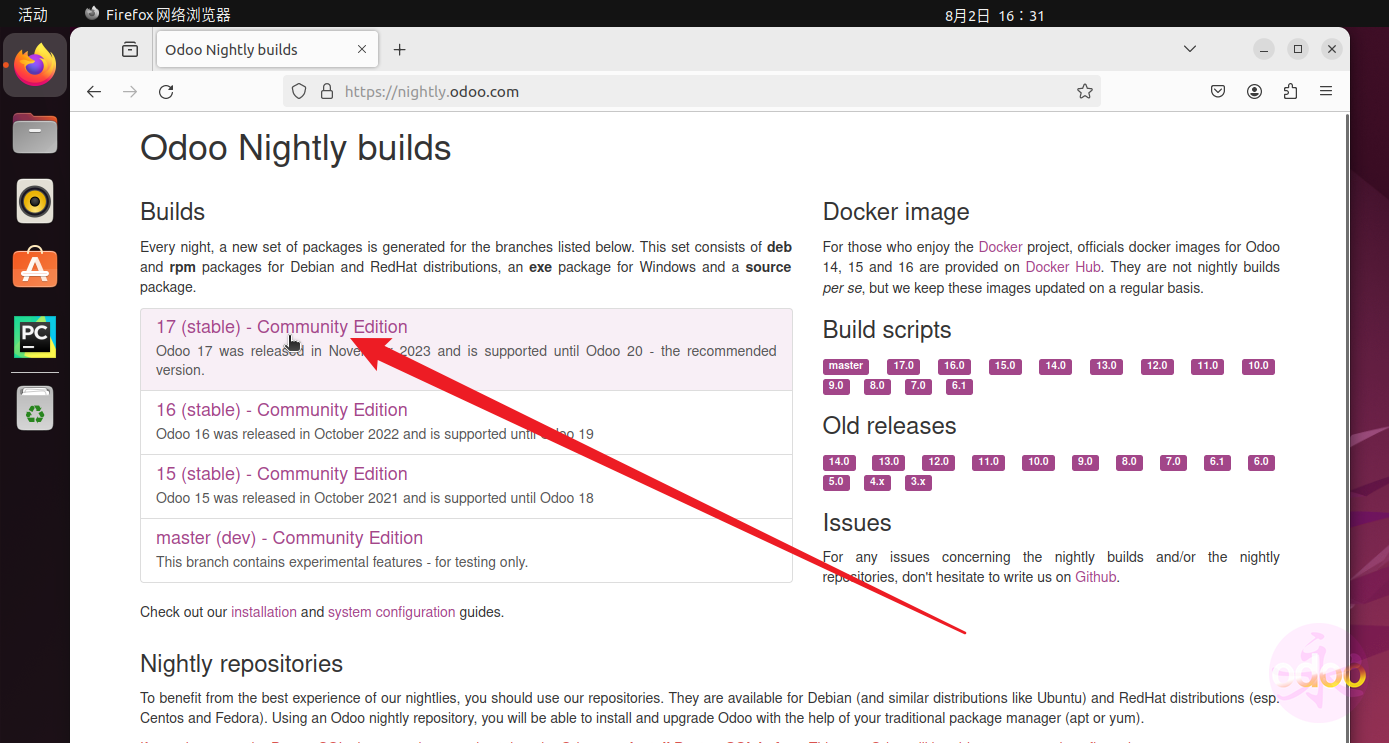Open Ubuntu Software in the dock
Viewport: 1389px width, 743px height.
[x=35, y=268]
